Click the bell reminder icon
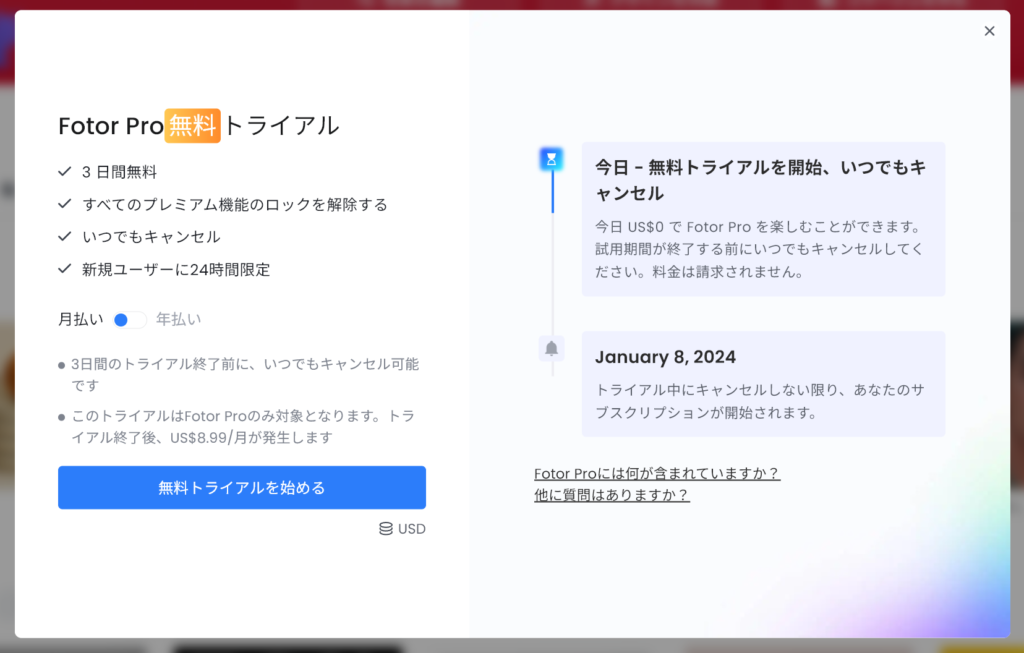The width and height of the screenshot is (1024, 653). [552, 348]
